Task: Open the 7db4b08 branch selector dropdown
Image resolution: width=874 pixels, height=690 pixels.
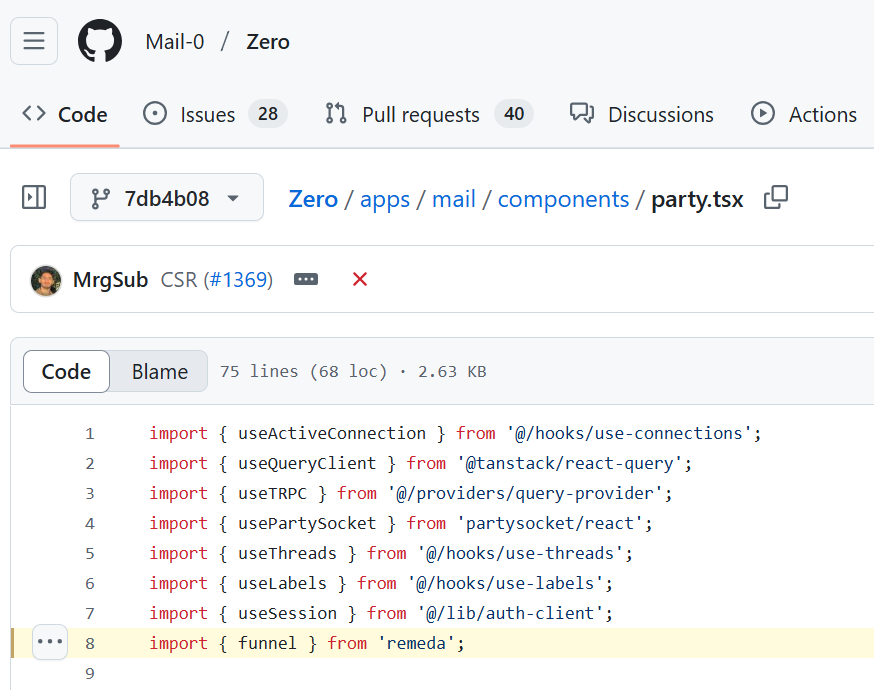Action: click(x=167, y=197)
